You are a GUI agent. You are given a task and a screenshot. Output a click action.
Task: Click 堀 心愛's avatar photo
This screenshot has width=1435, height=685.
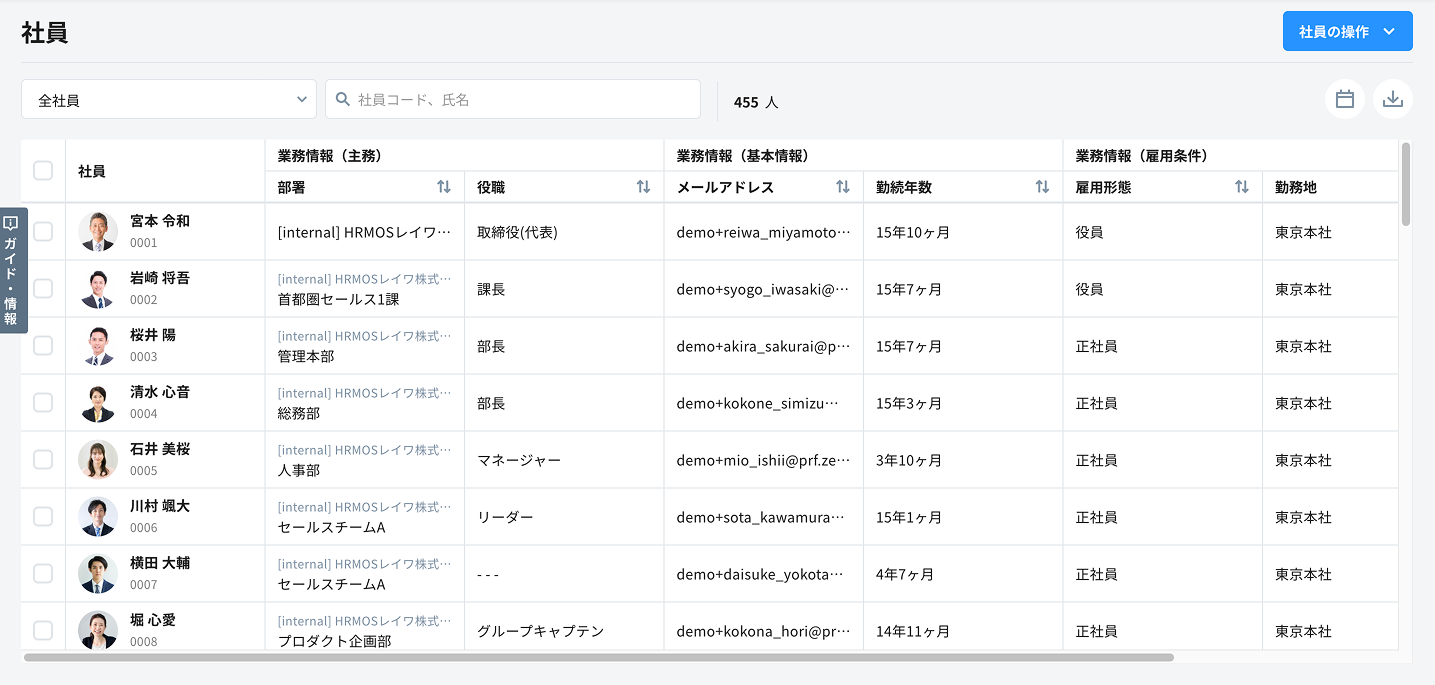(98, 631)
